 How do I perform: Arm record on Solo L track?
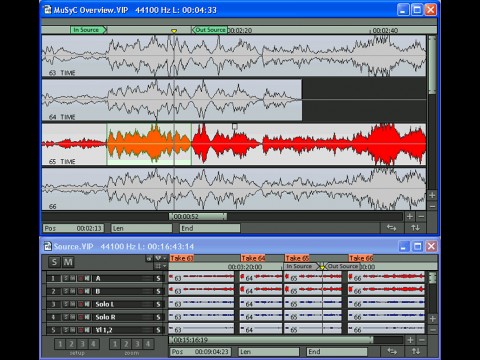pyautogui.click(x=80, y=304)
